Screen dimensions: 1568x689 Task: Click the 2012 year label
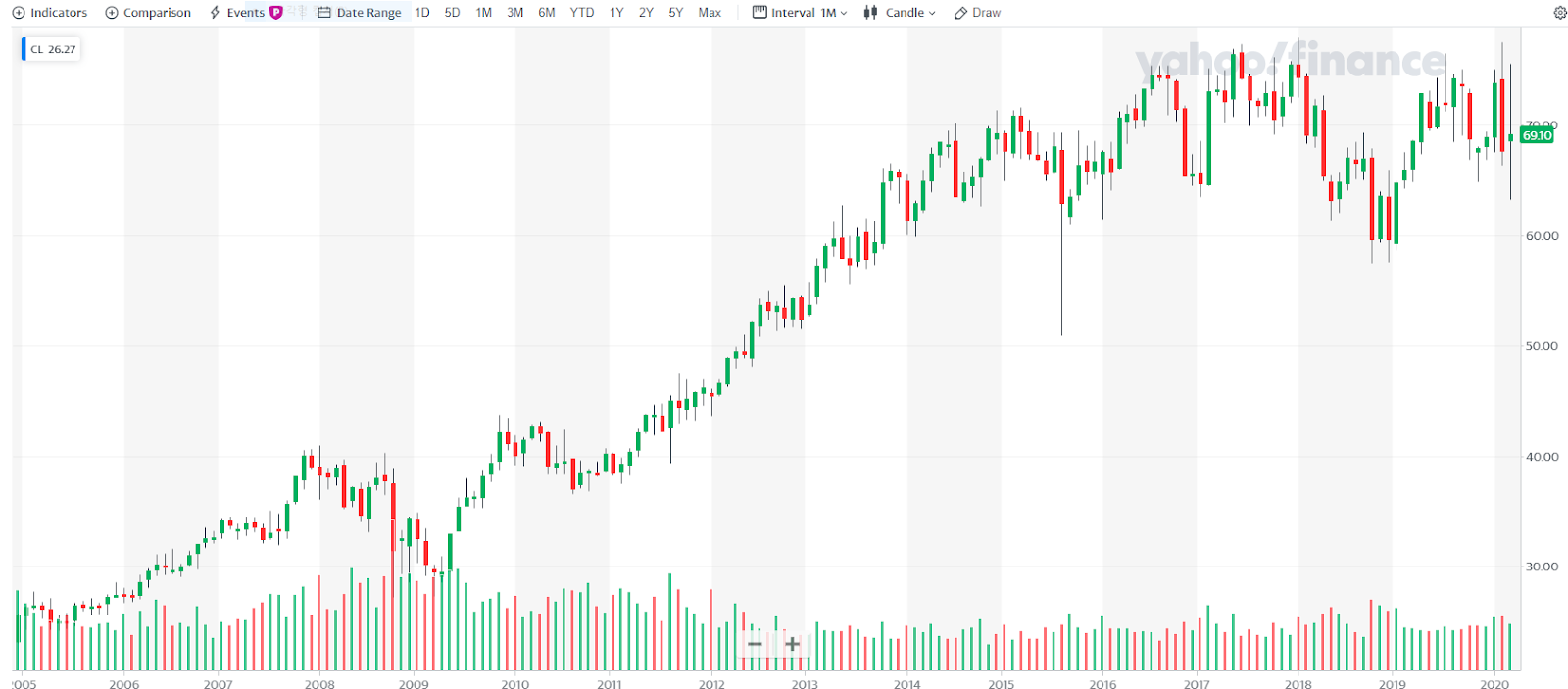(x=711, y=684)
